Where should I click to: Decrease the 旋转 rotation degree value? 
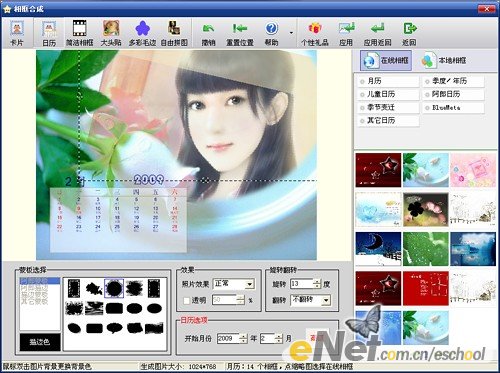pos(317,286)
